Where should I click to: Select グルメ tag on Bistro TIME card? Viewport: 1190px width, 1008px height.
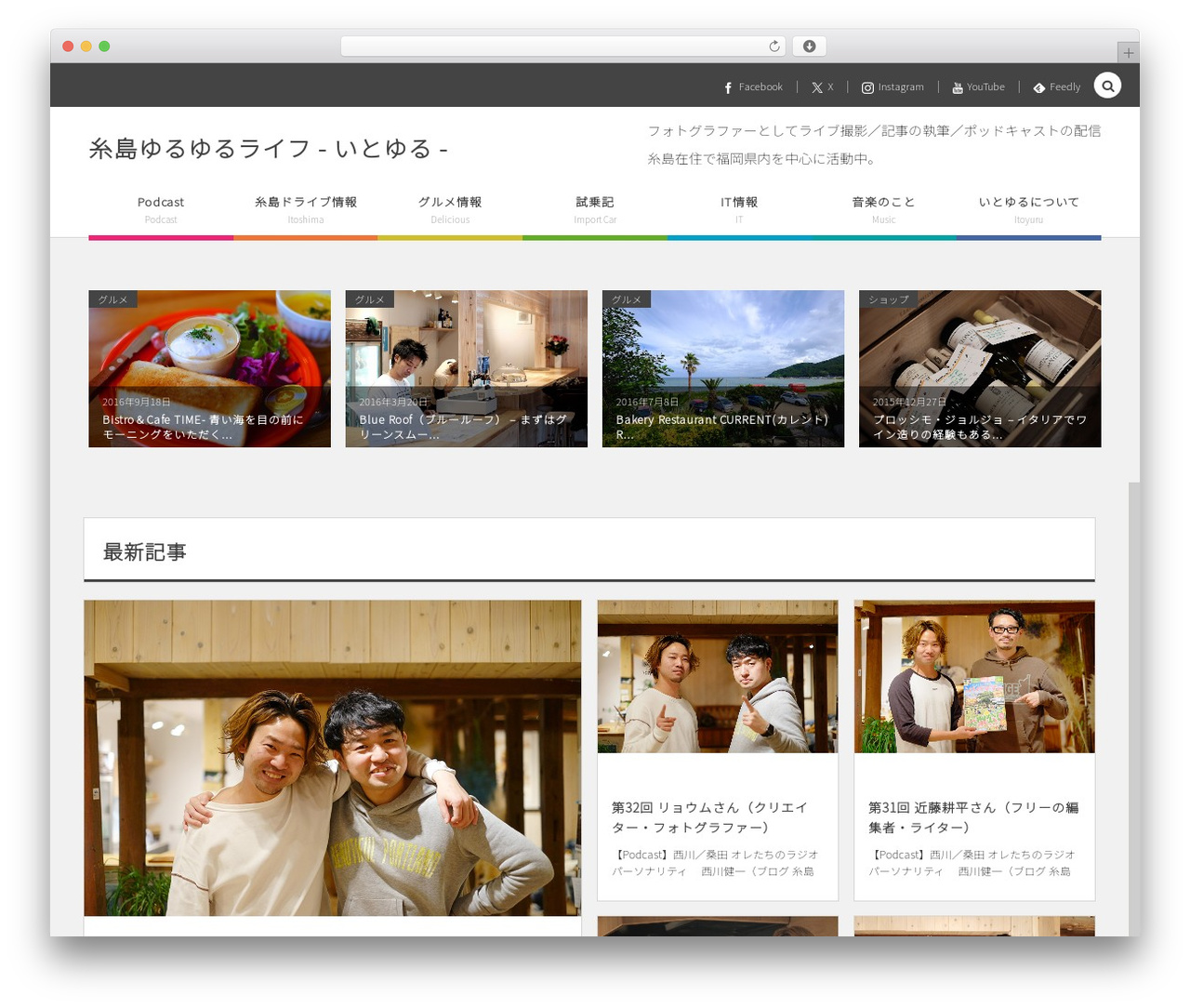pyautogui.click(x=113, y=299)
